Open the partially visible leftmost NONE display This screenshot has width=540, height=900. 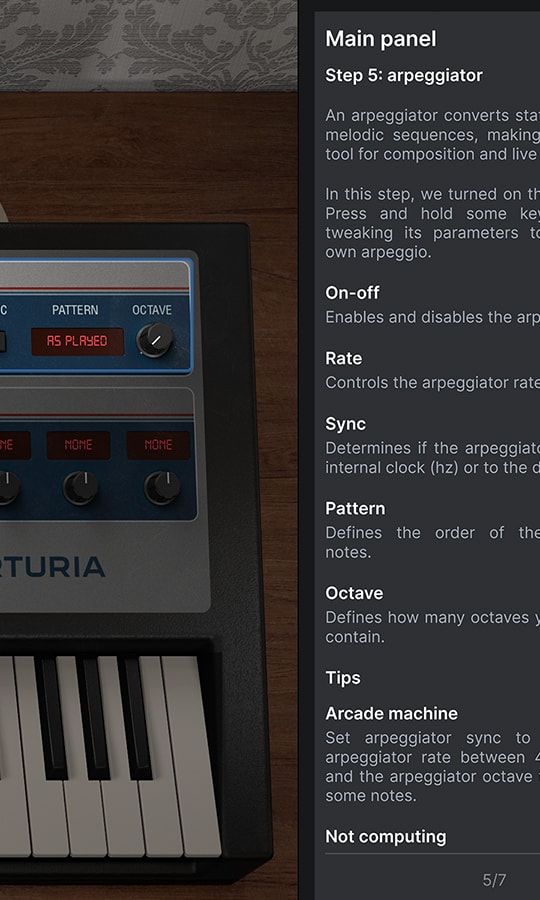pyautogui.click(x=15, y=445)
